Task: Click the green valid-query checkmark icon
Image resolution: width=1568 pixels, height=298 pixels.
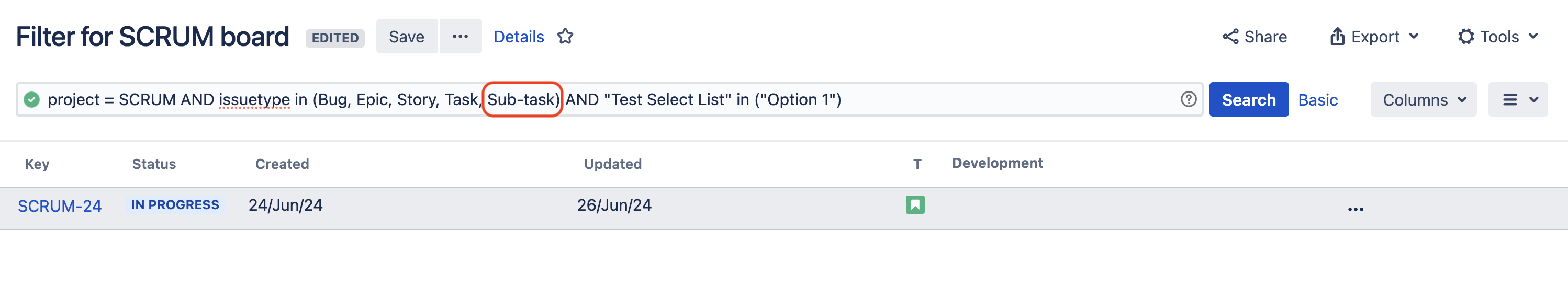Action: pyautogui.click(x=31, y=99)
